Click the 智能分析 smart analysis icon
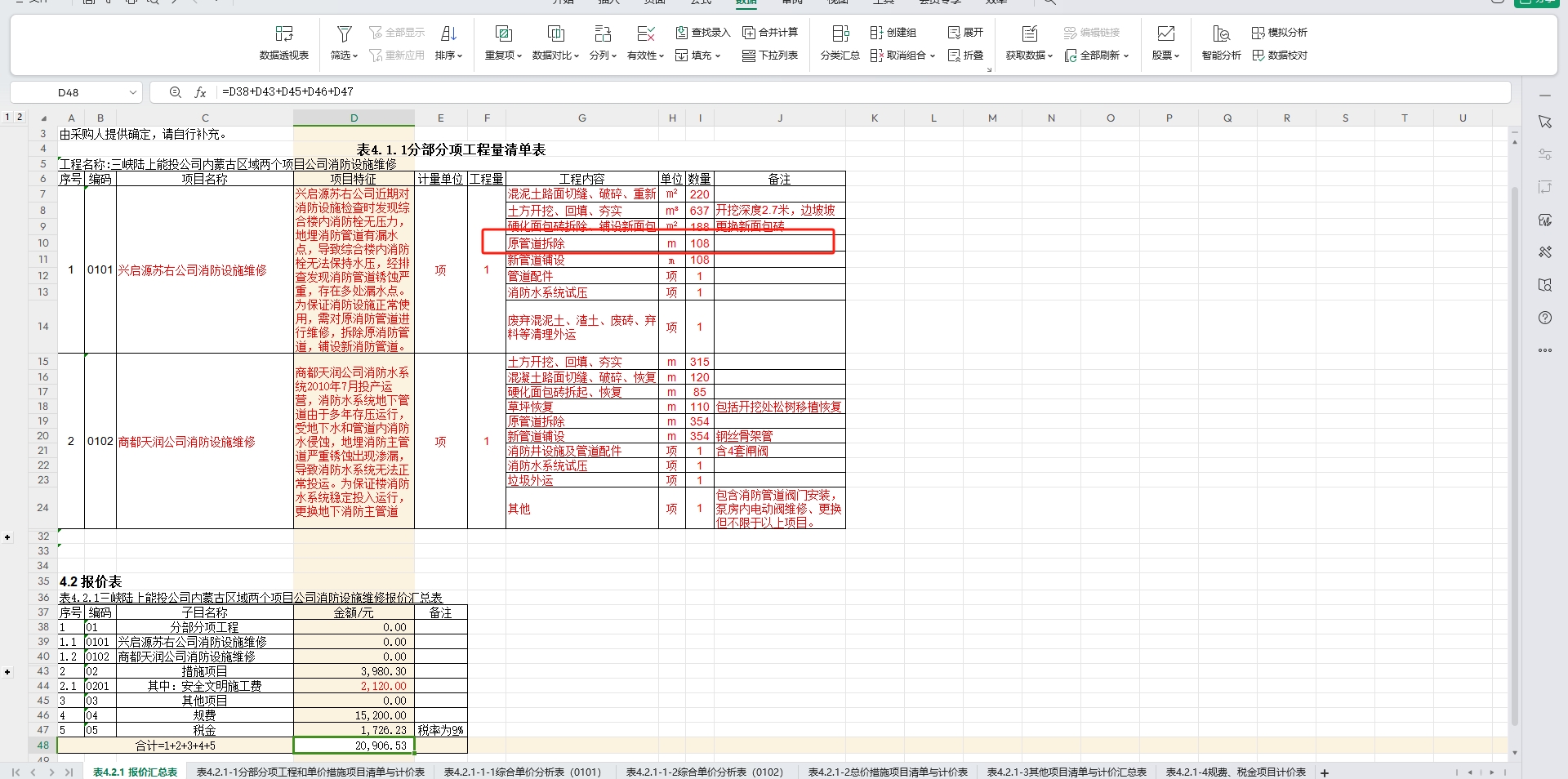Image resolution: width=1568 pixels, height=779 pixels. pos(1221,33)
